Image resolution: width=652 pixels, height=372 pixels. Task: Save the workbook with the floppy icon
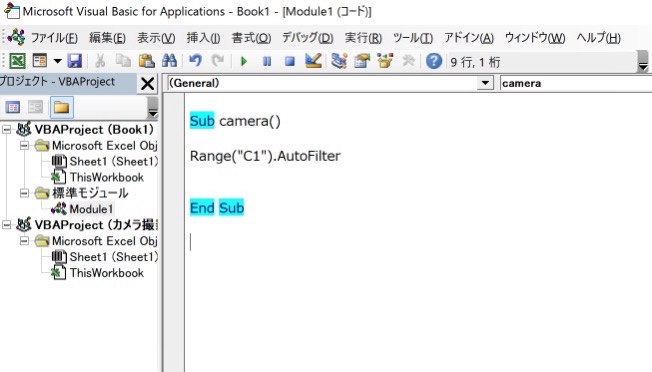coord(75,61)
